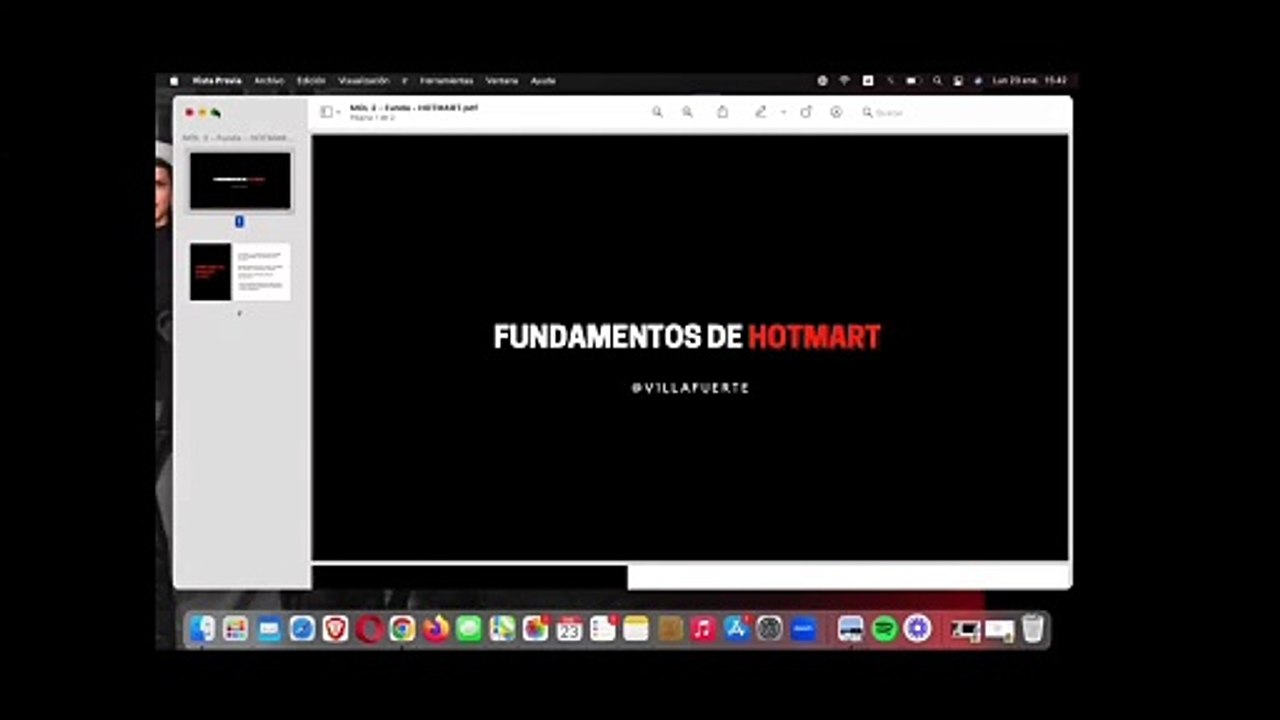Open Finder from the Dock

coord(202,628)
